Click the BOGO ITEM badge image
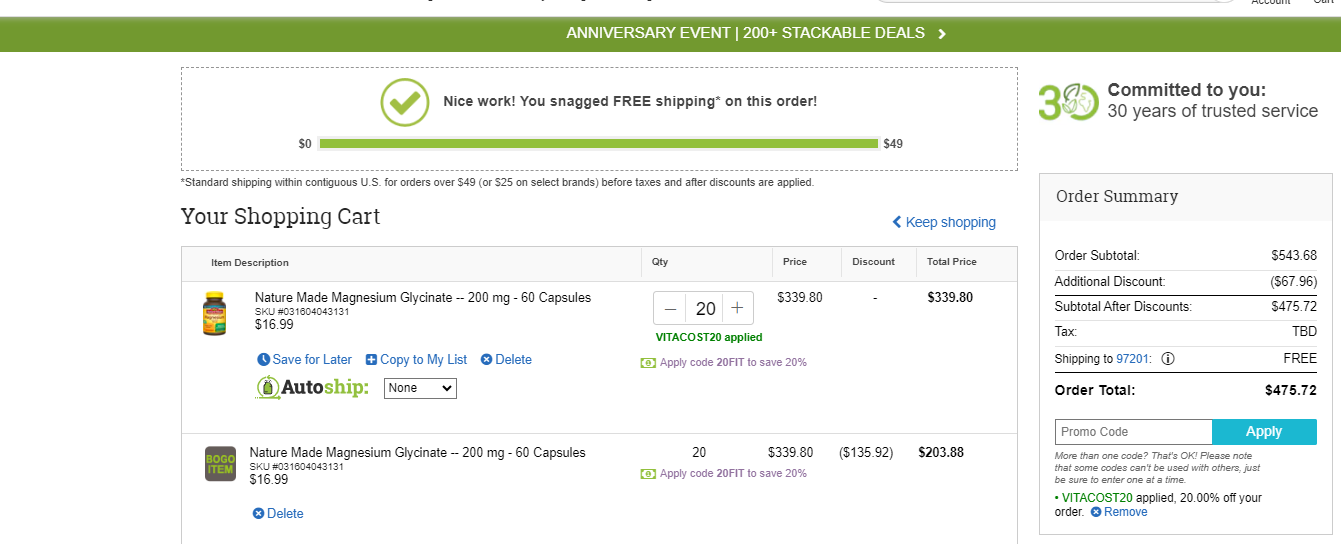 tap(220, 464)
